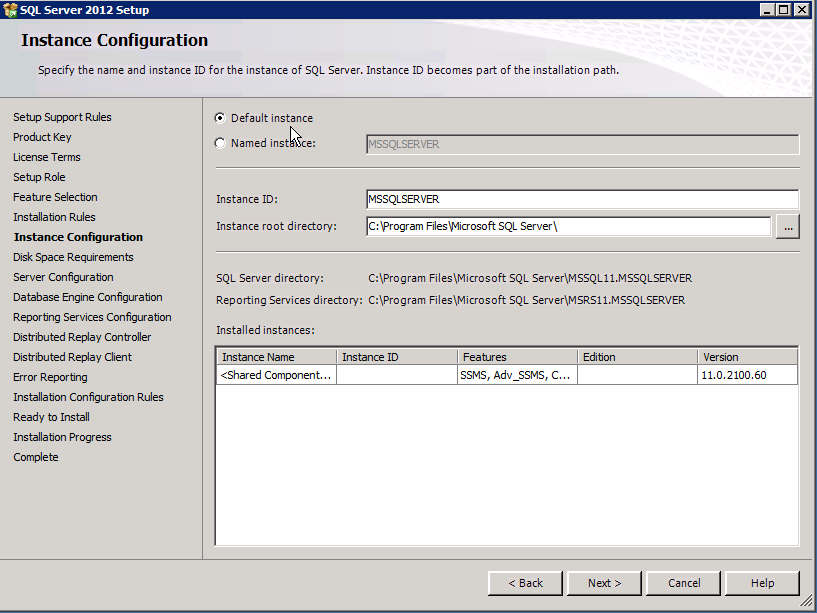
Task: Select Installation Rules step
Action: 54,217
